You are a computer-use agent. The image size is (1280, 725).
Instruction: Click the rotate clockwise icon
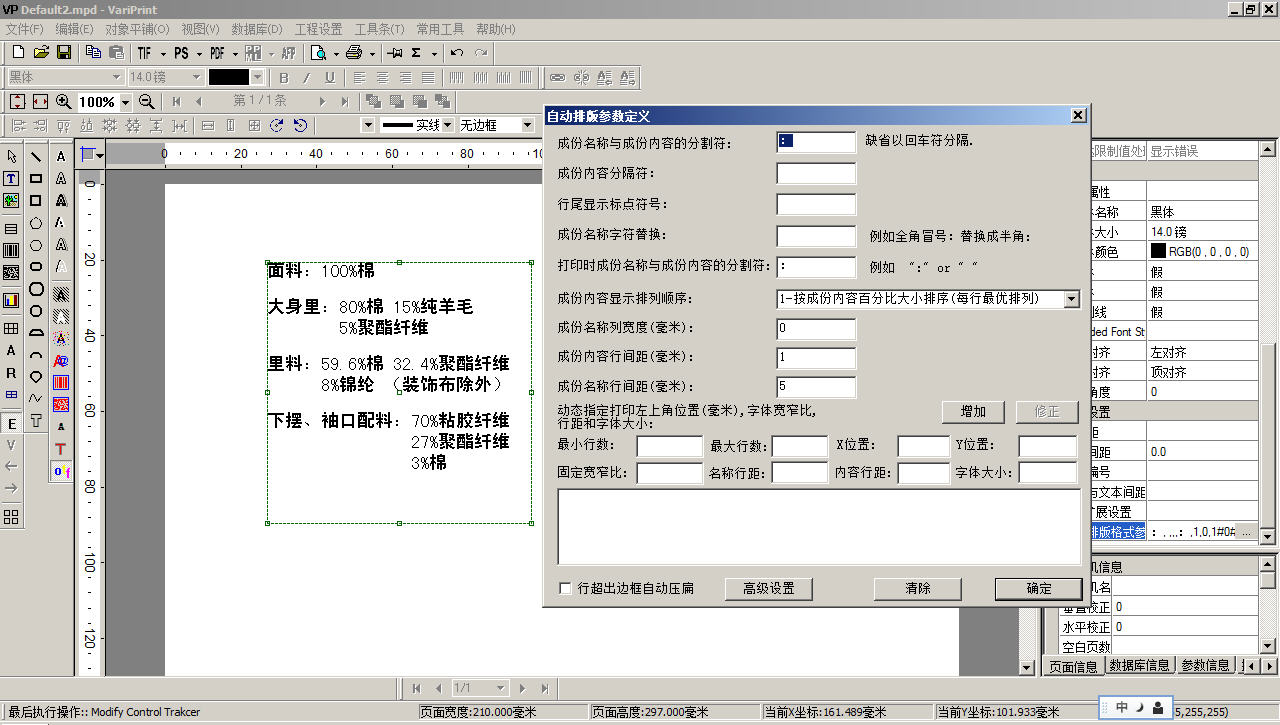[278, 125]
